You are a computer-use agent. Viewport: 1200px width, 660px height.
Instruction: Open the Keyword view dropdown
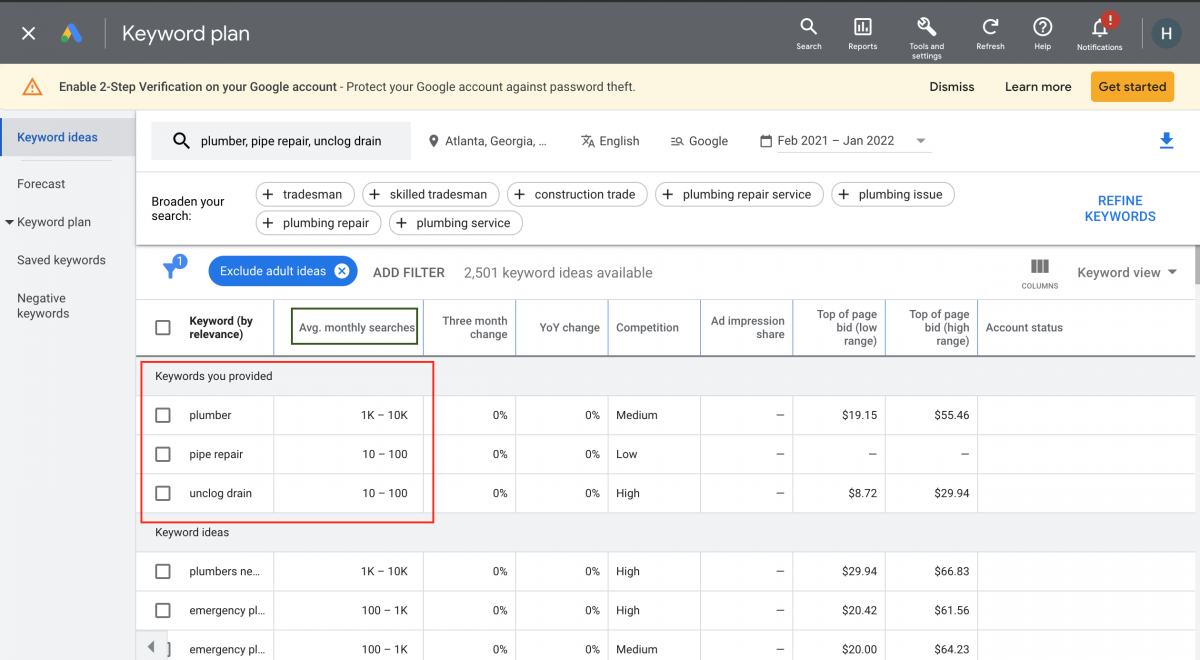(x=1127, y=272)
